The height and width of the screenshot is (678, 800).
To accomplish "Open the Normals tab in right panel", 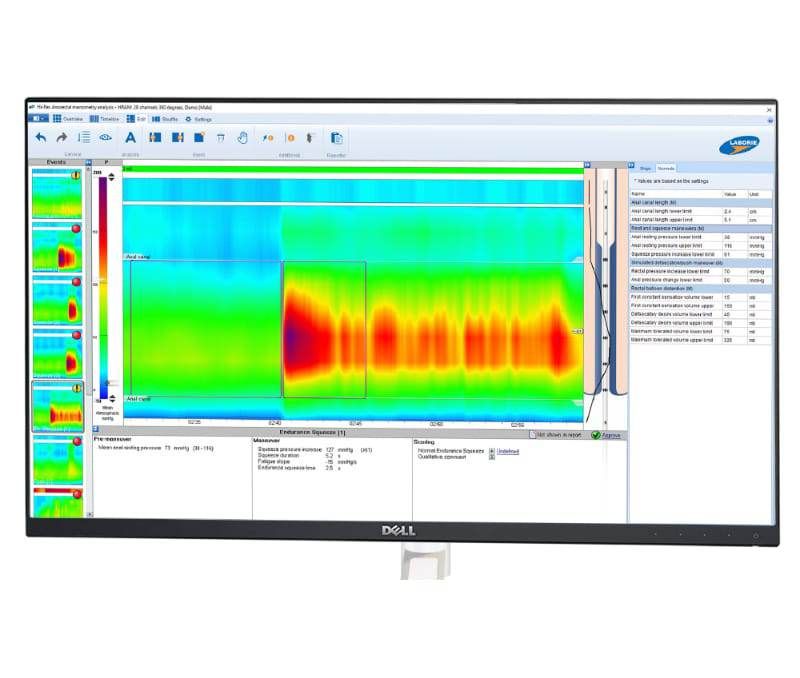I will 666,168.
